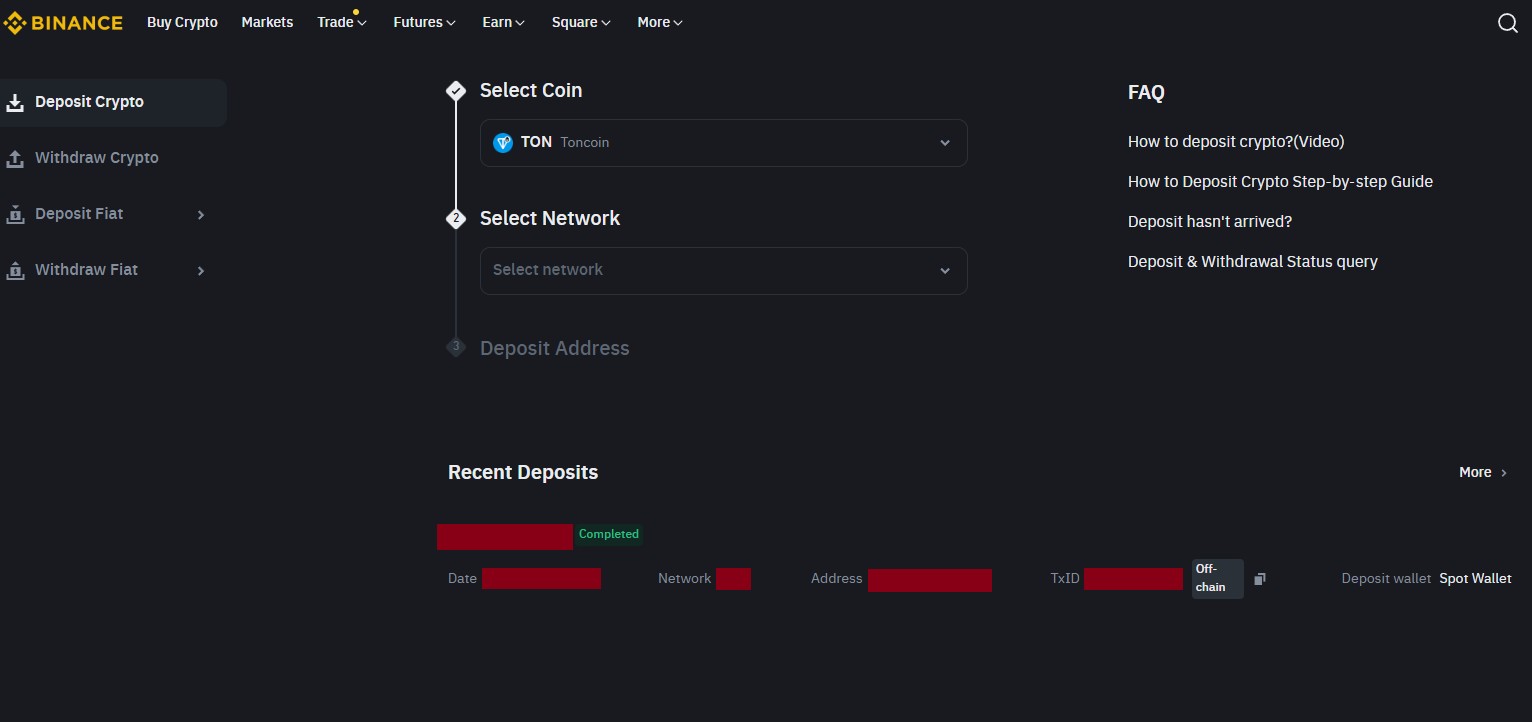
Task: Open 'How to deposit crypto?(Video)' link
Action: (1236, 142)
